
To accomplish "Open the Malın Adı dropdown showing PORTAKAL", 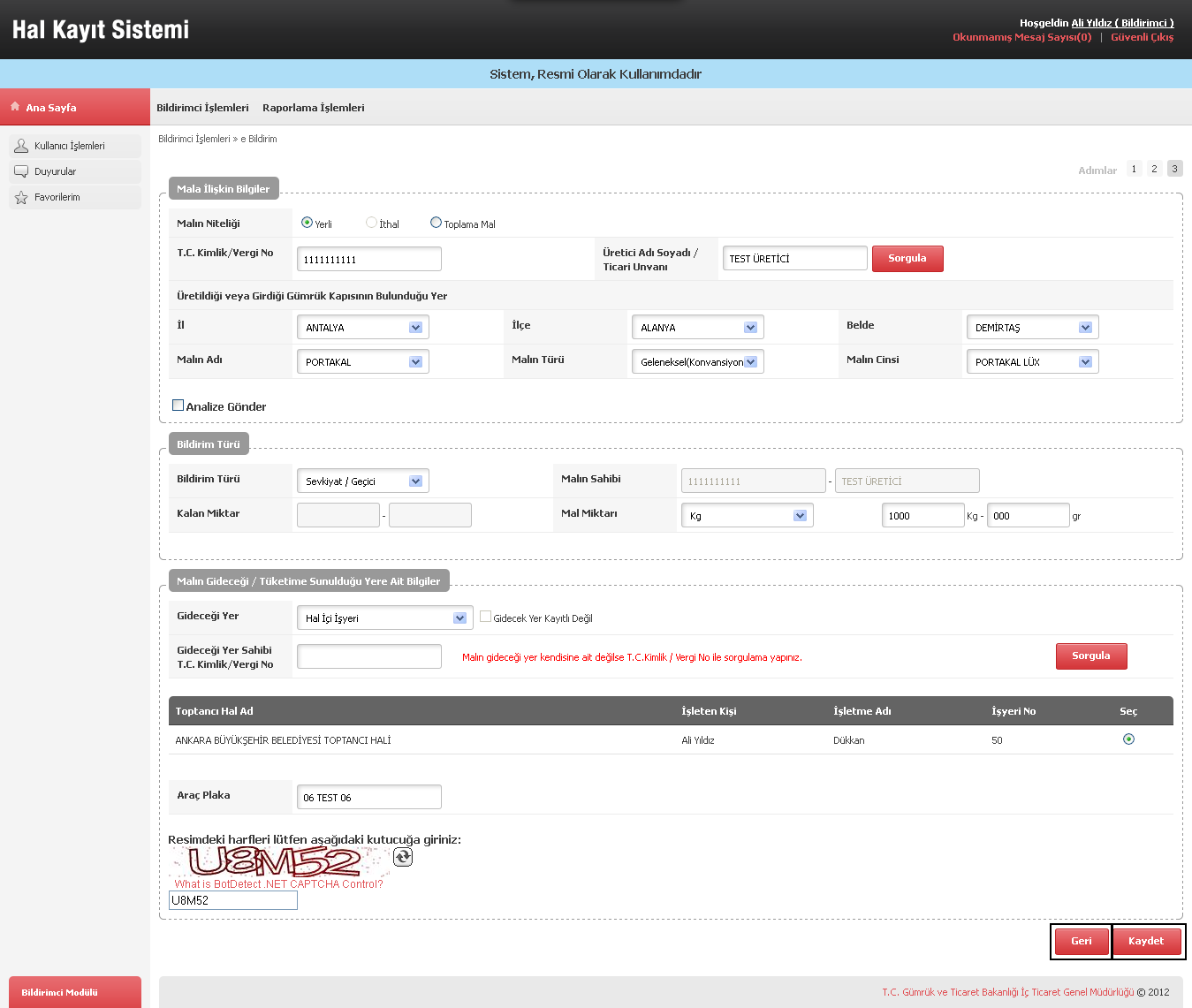I will (362, 361).
